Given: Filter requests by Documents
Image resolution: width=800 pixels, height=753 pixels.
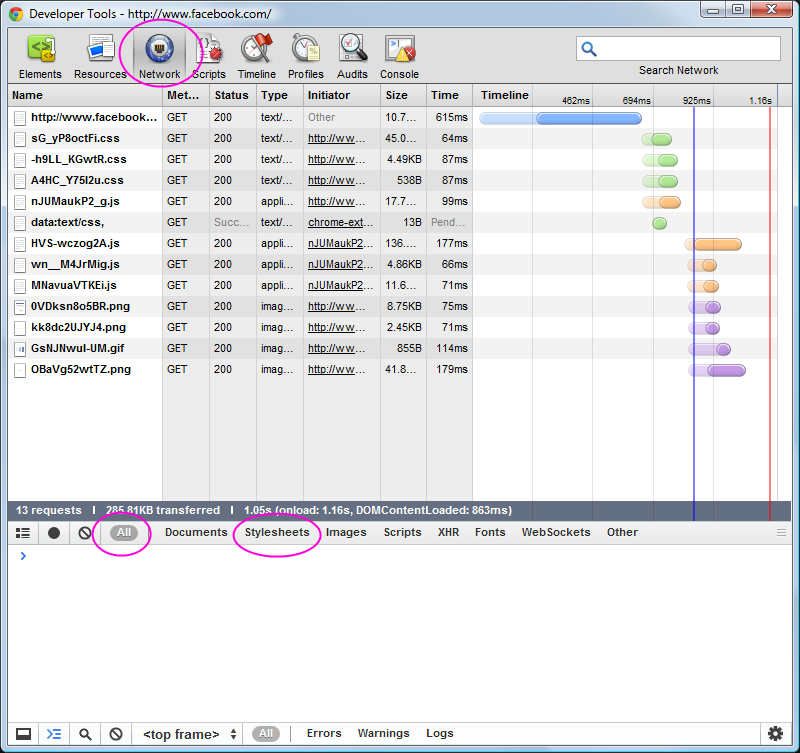Looking at the screenshot, I should pos(196,532).
